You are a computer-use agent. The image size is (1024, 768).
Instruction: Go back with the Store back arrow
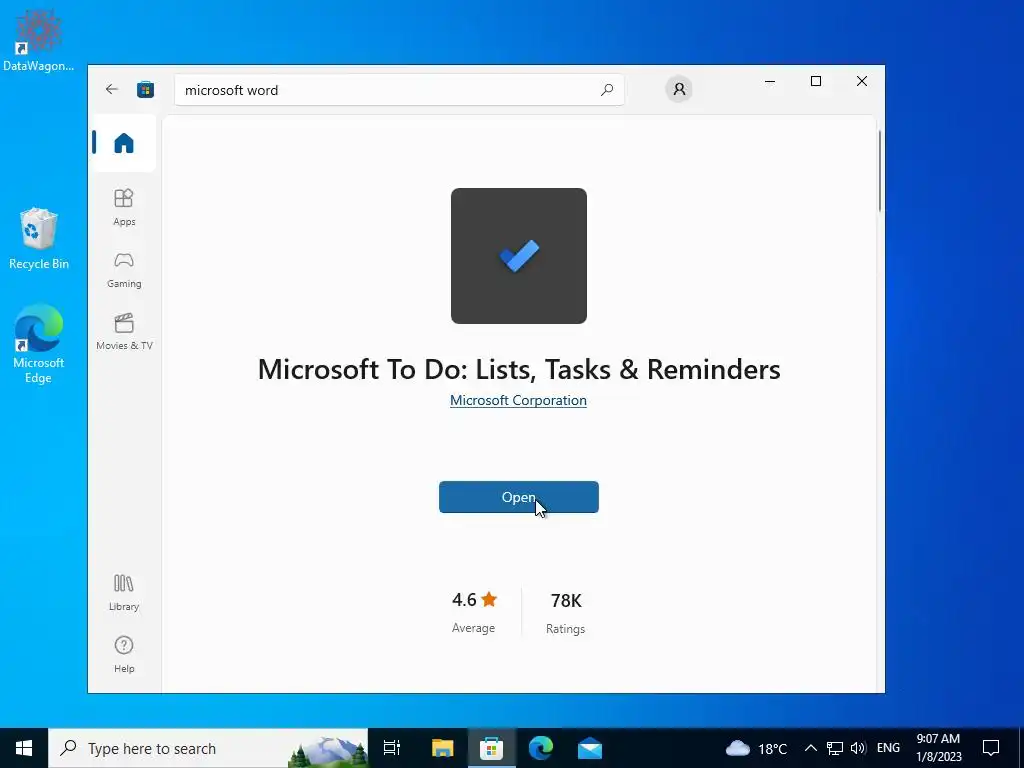click(112, 89)
